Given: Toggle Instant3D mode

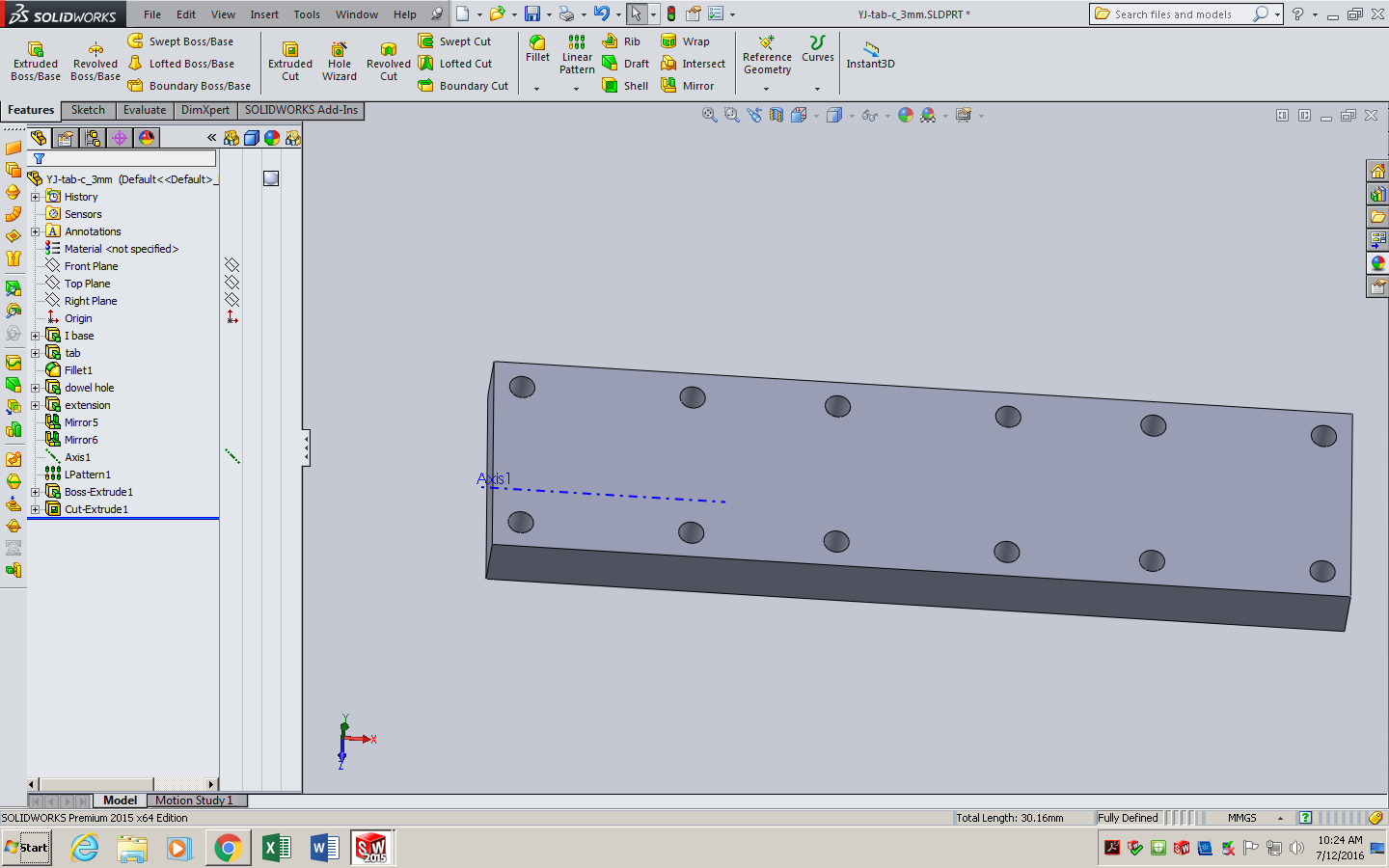Looking at the screenshot, I should click(870, 55).
